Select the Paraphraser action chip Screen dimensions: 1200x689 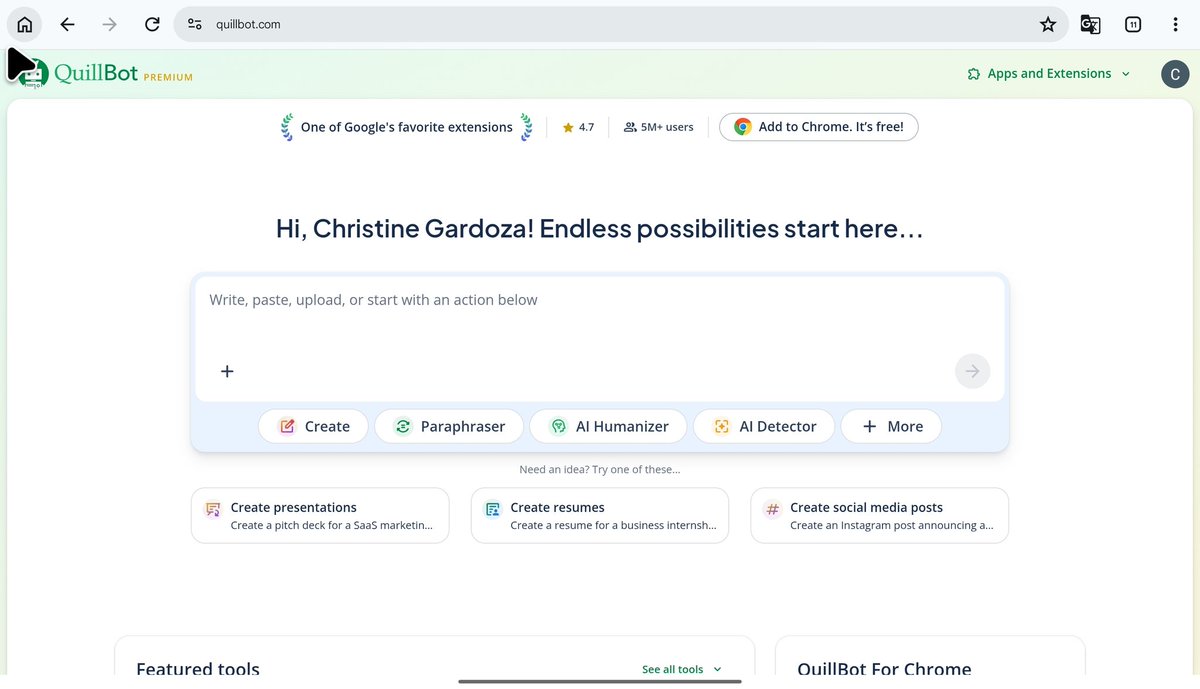click(x=448, y=426)
